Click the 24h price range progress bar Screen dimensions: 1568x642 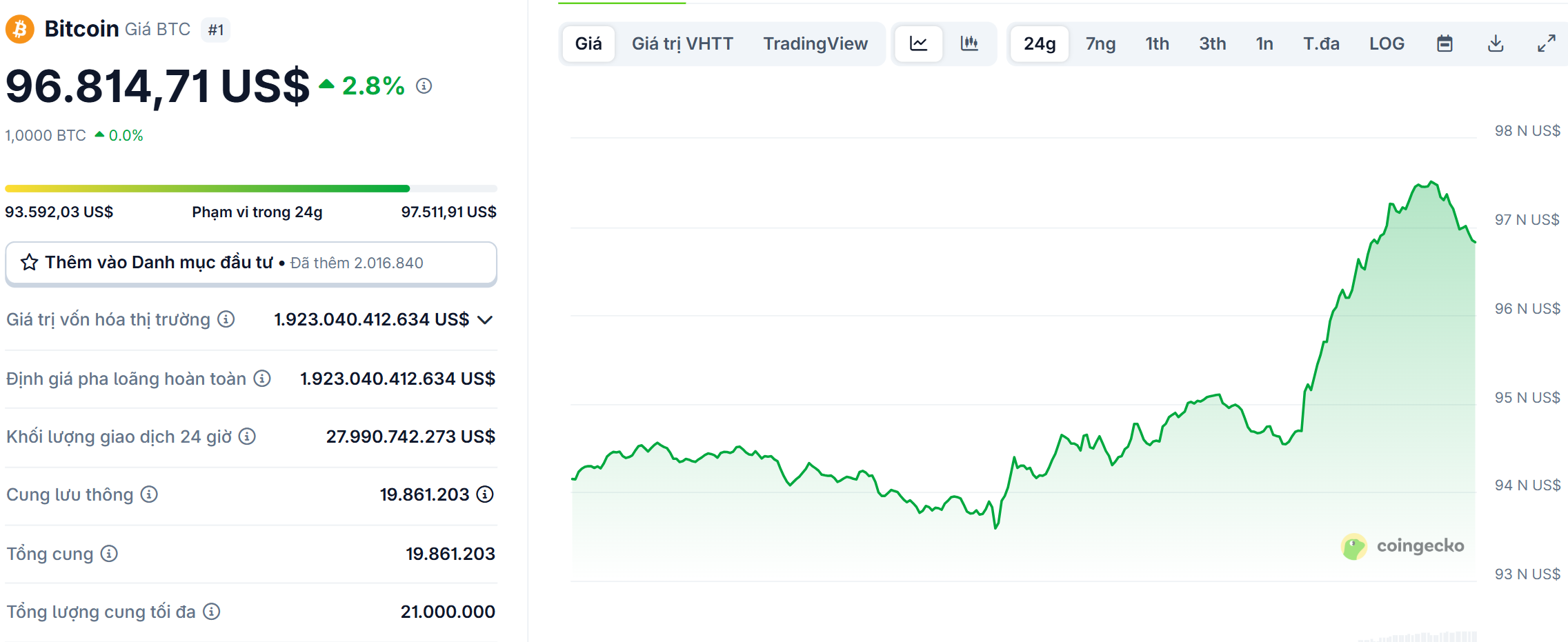click(x=251, y=188)
